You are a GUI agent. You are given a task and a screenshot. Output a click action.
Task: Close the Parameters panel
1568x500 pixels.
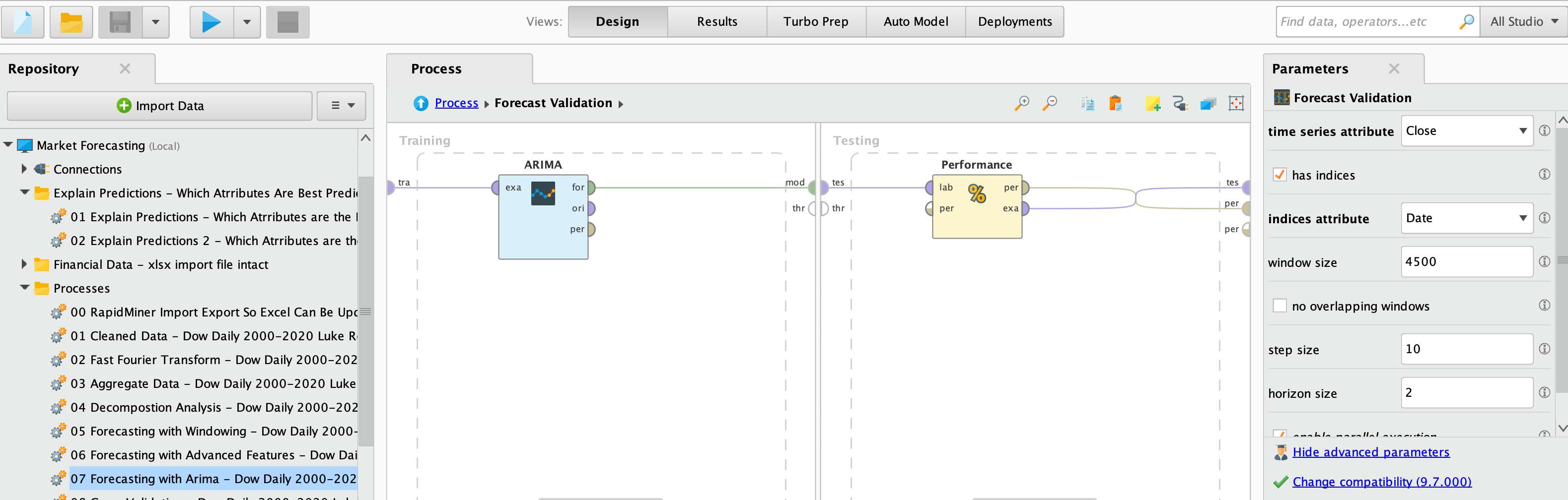[x=1394, y=69]
